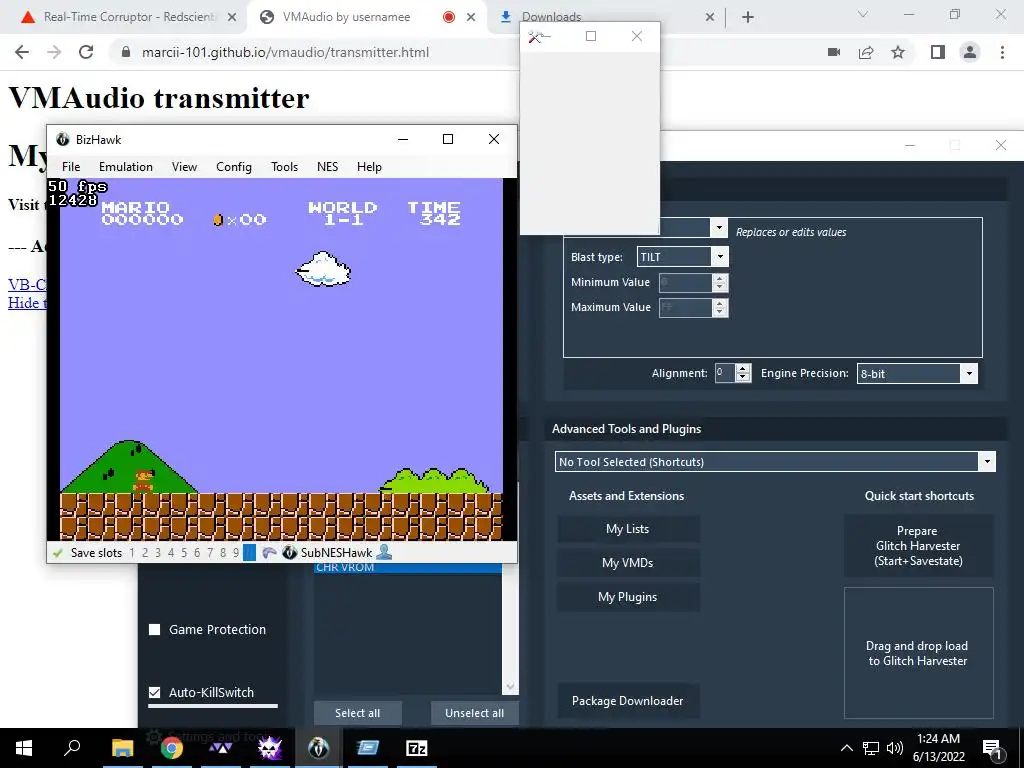This screenshot has width=1024, height=768.
Task: Open File Explorer from the taskbar
Action: pyautogui.click(x=122, y=748)
